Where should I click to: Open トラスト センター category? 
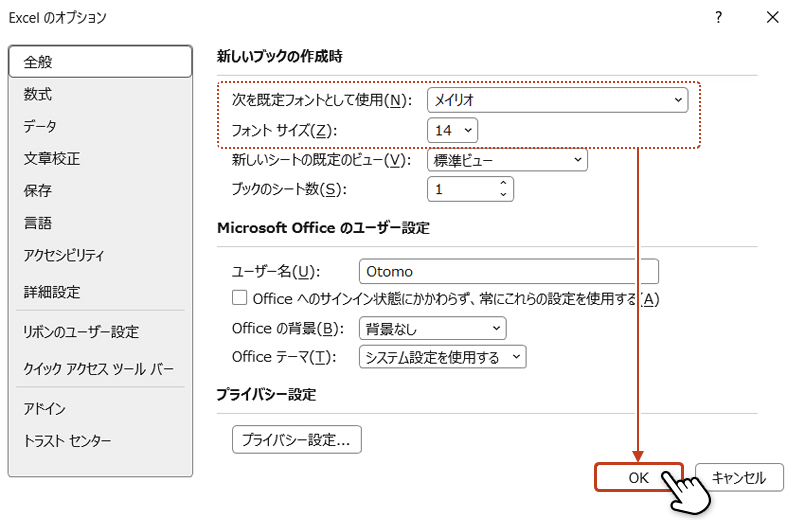click(101, 440)
